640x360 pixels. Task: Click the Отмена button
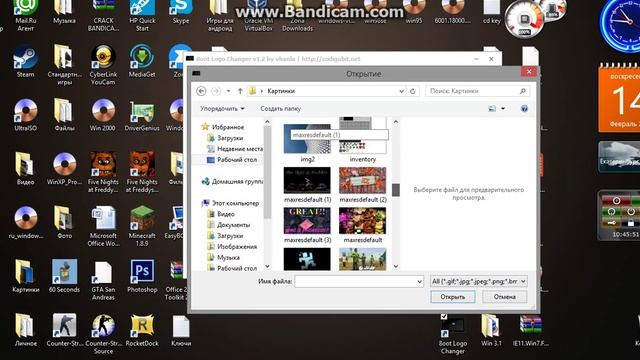(x=504, y=297)
